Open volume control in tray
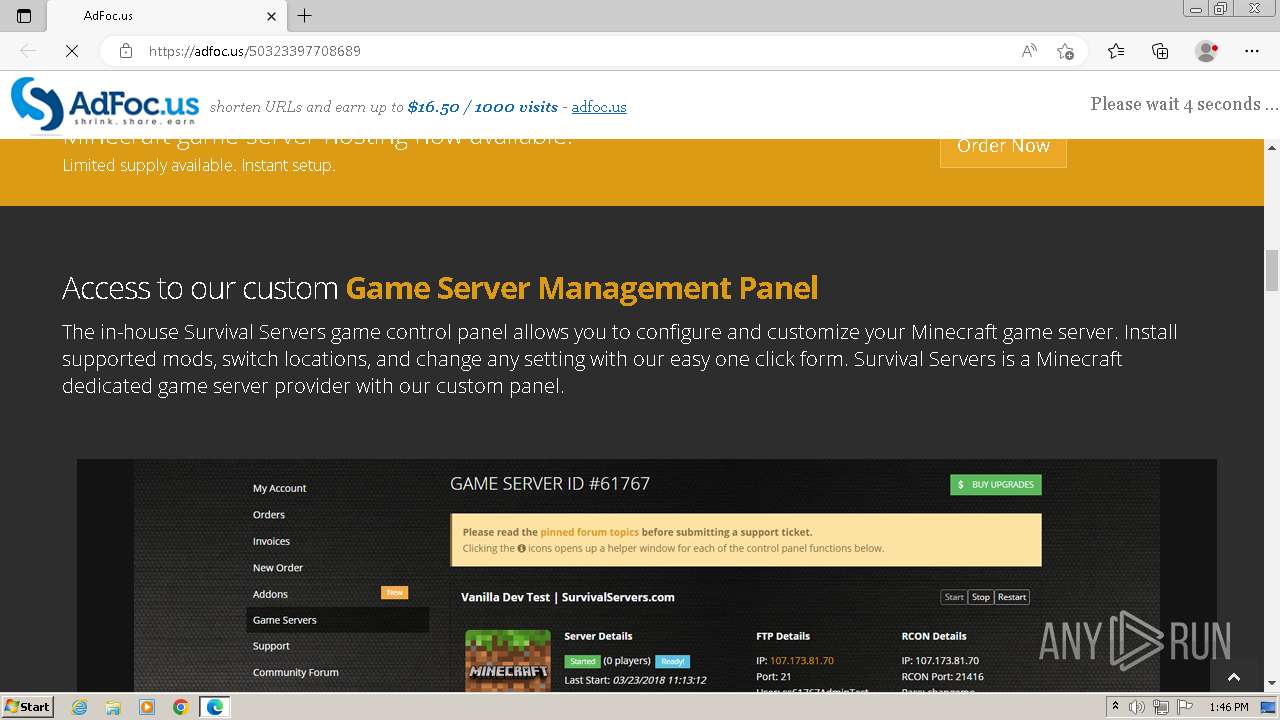Viewport: 1280px width, 720px height. tap(1137, 707)
